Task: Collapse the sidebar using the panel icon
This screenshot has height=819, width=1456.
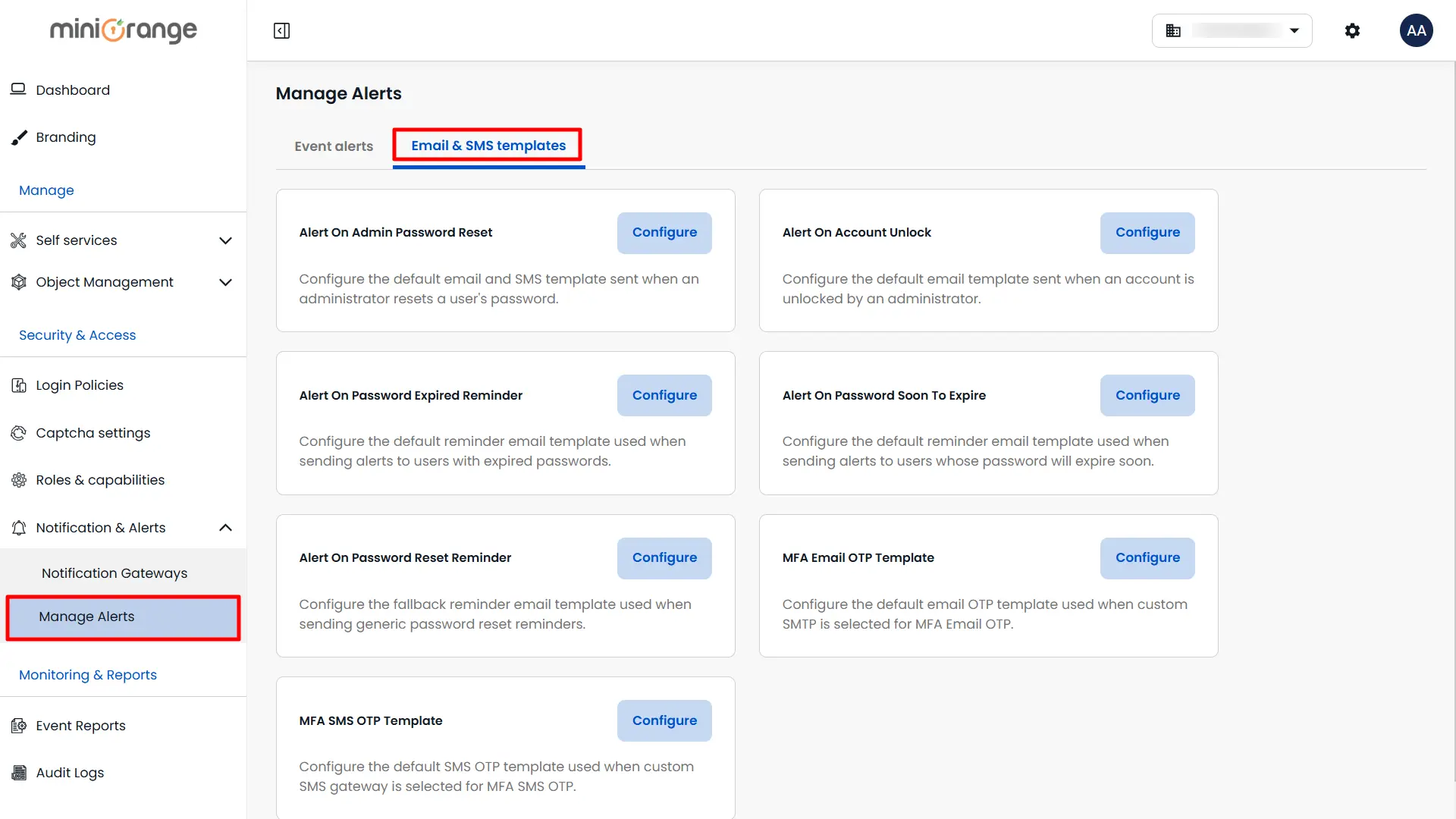Action: click(281, 31)
